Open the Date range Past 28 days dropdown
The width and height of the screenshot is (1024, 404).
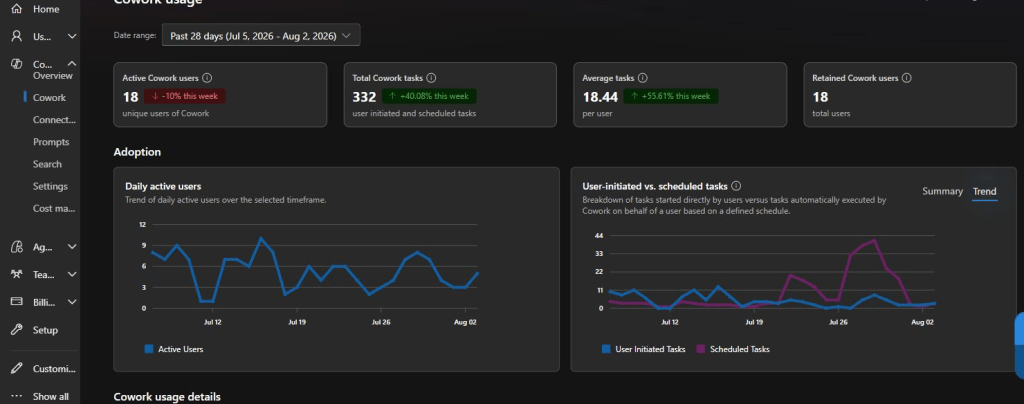point(261,36)
